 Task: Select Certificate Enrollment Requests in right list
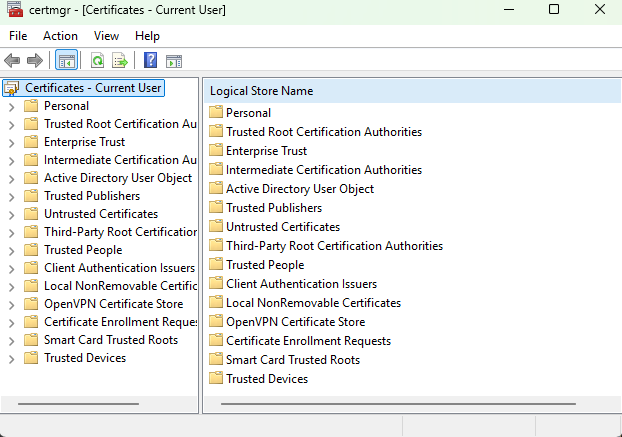309,341
